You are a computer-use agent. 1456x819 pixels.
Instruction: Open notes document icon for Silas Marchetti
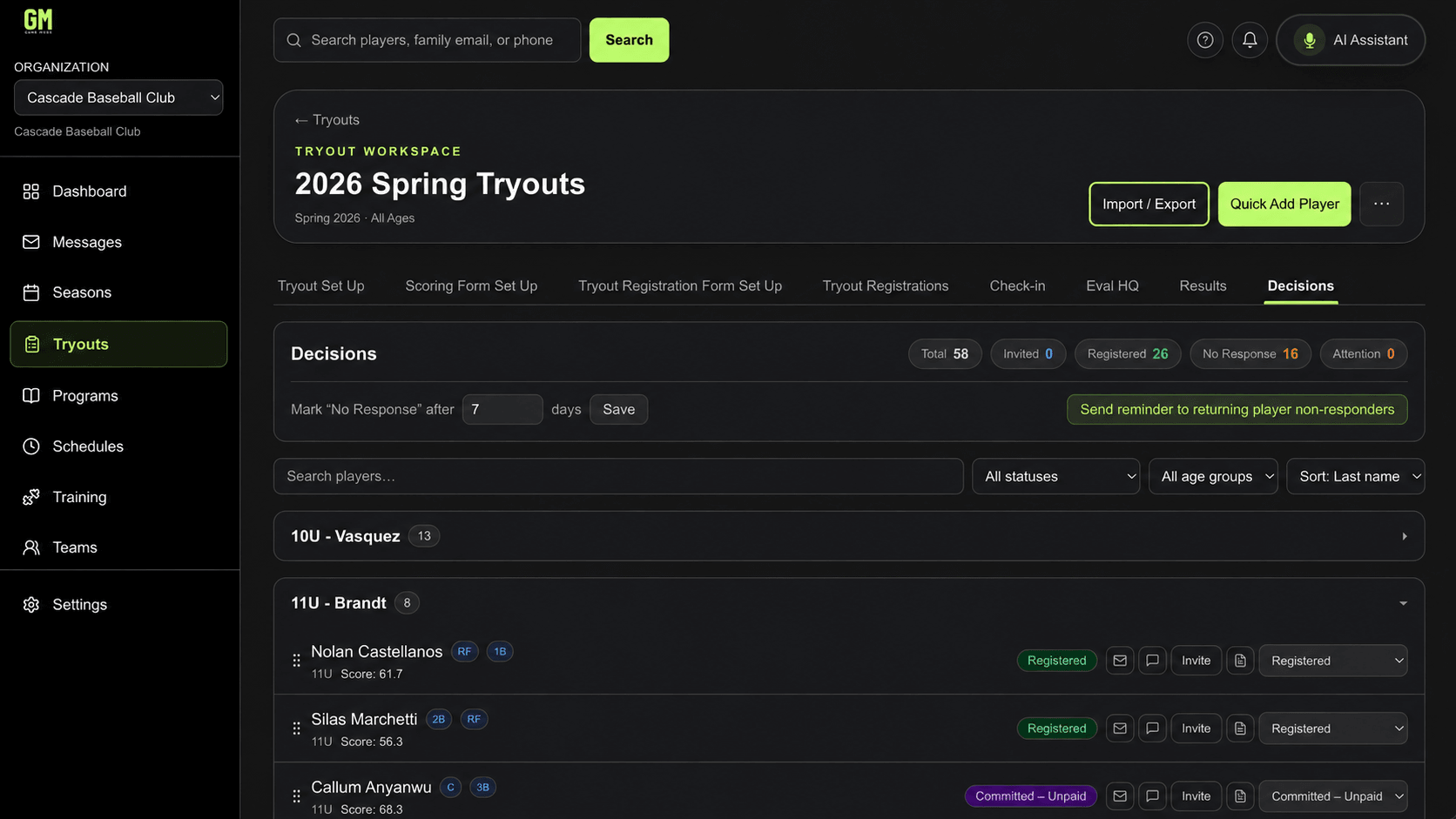(1240, 728)
